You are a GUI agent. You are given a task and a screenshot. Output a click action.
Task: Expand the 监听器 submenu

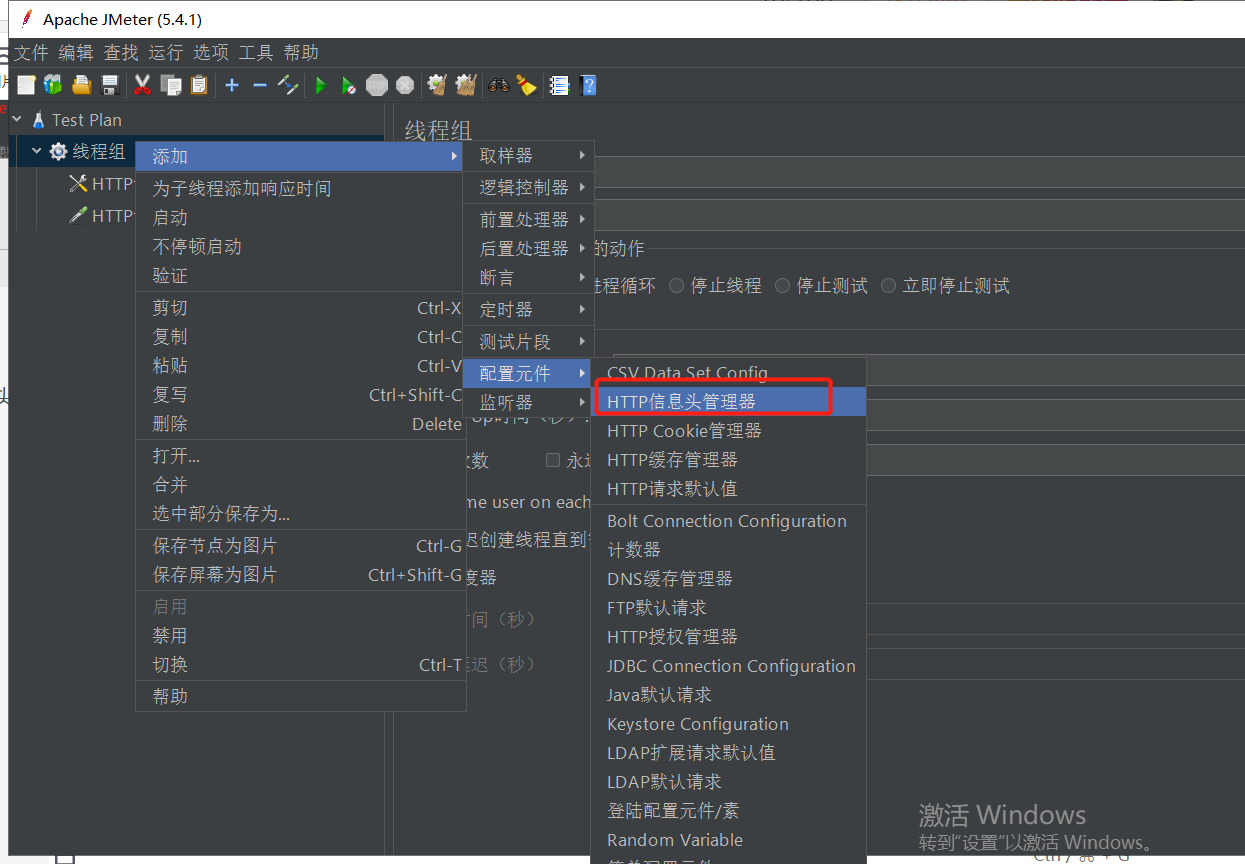pos(528,403)
